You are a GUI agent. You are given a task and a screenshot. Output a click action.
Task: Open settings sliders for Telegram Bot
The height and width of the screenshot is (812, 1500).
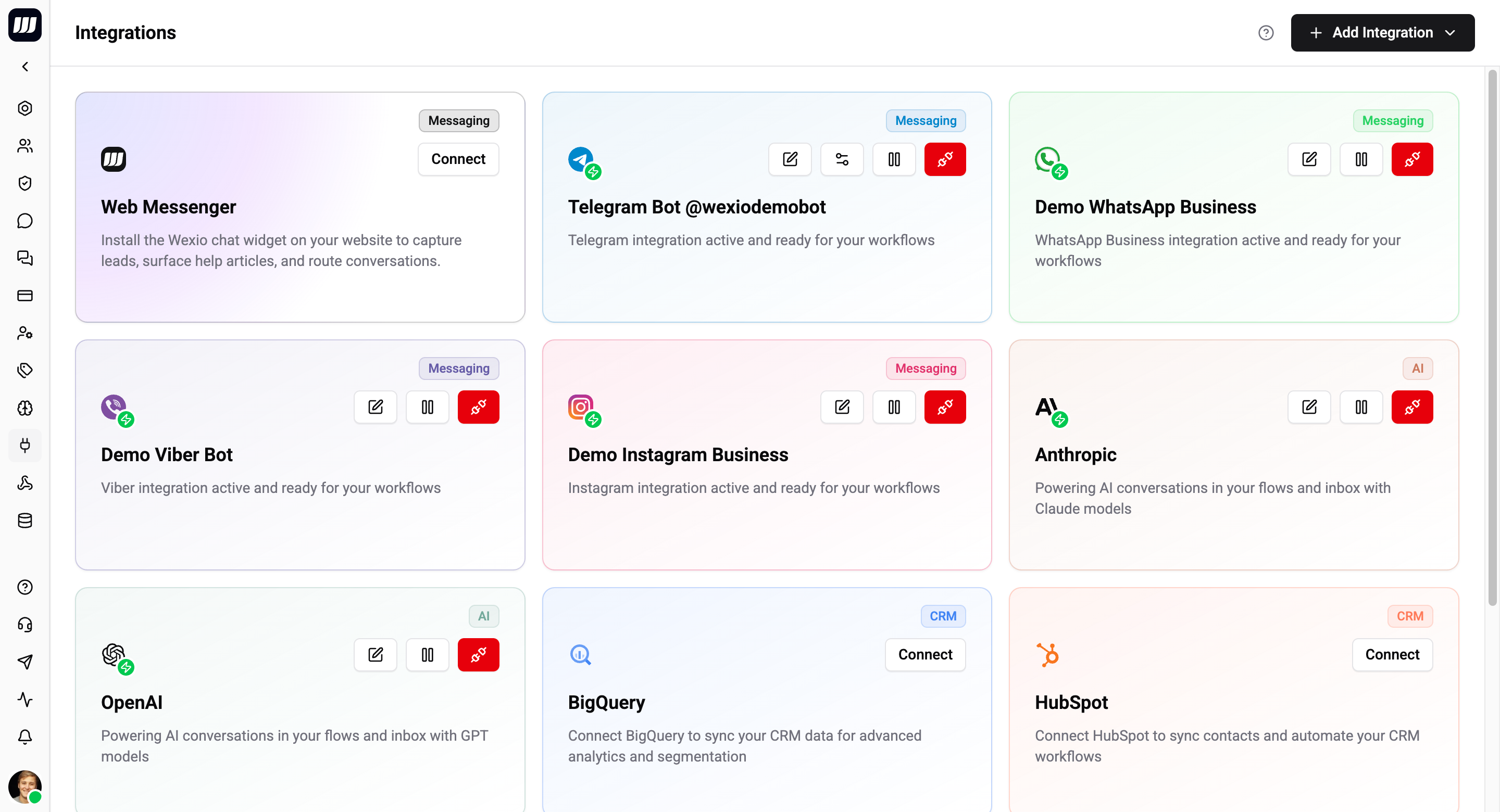[842, 159]
